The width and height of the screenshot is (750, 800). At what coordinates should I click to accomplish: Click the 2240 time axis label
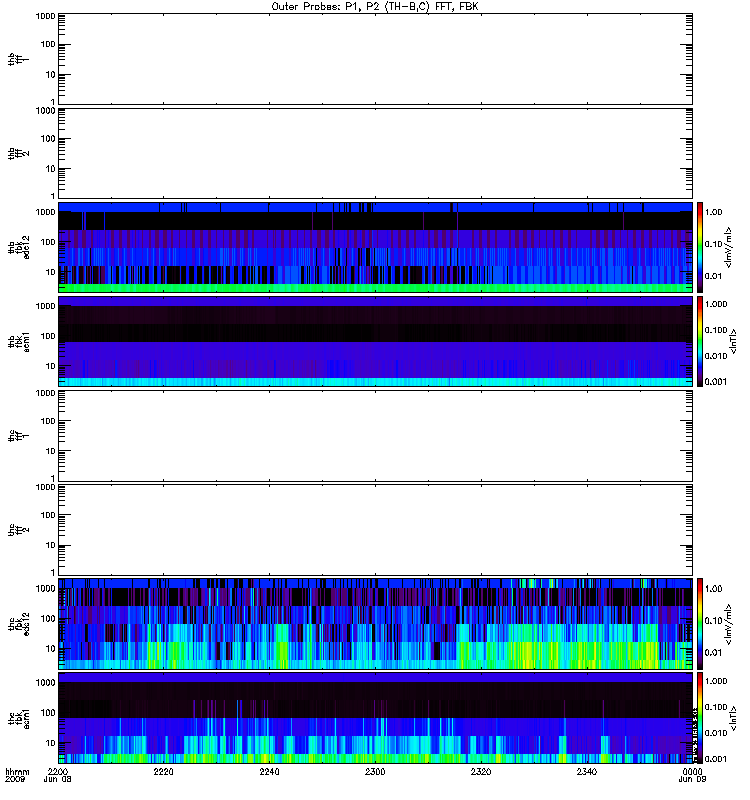pos(269,772)
